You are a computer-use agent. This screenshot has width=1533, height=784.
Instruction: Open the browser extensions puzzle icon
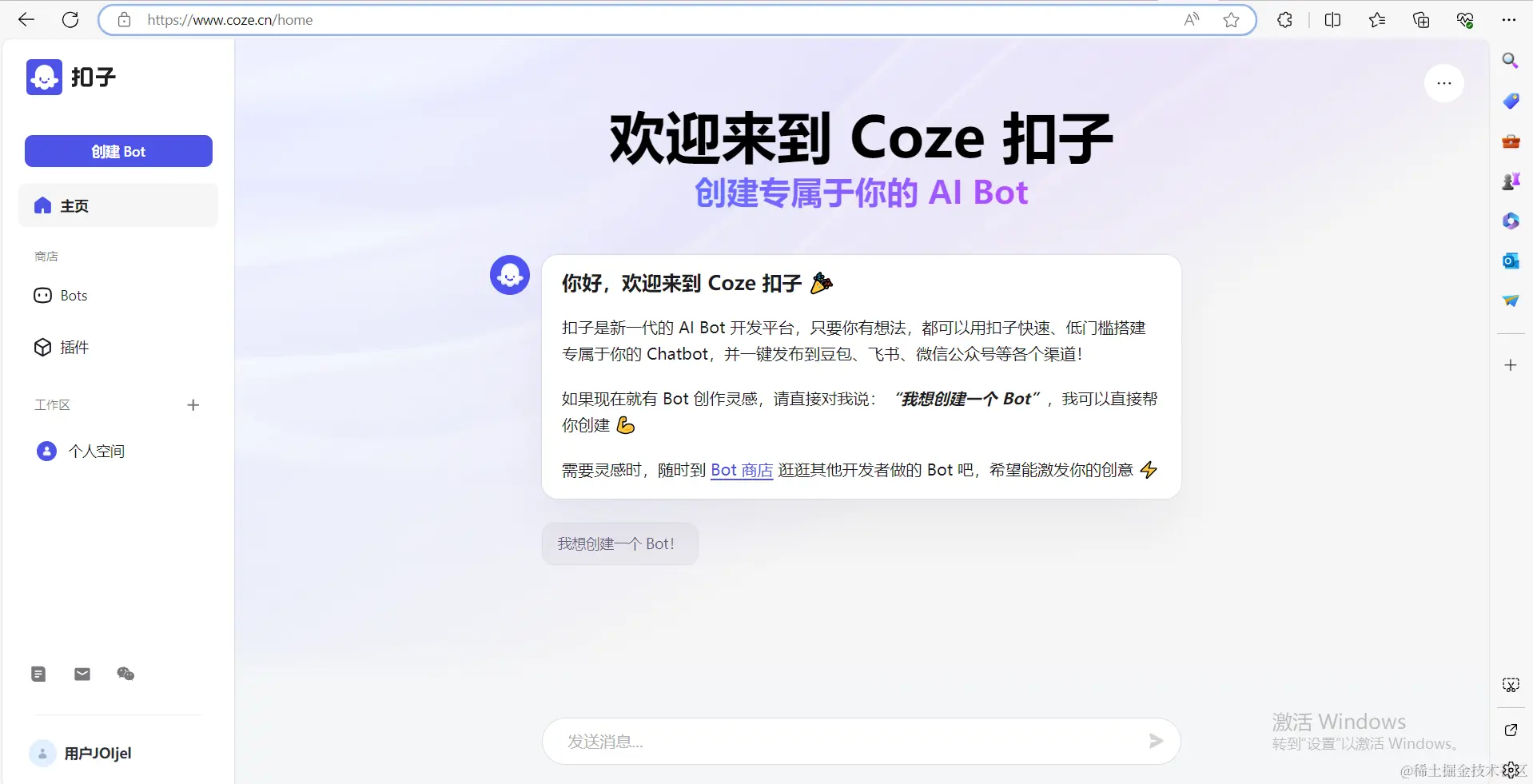click(x=1284, y=20)
